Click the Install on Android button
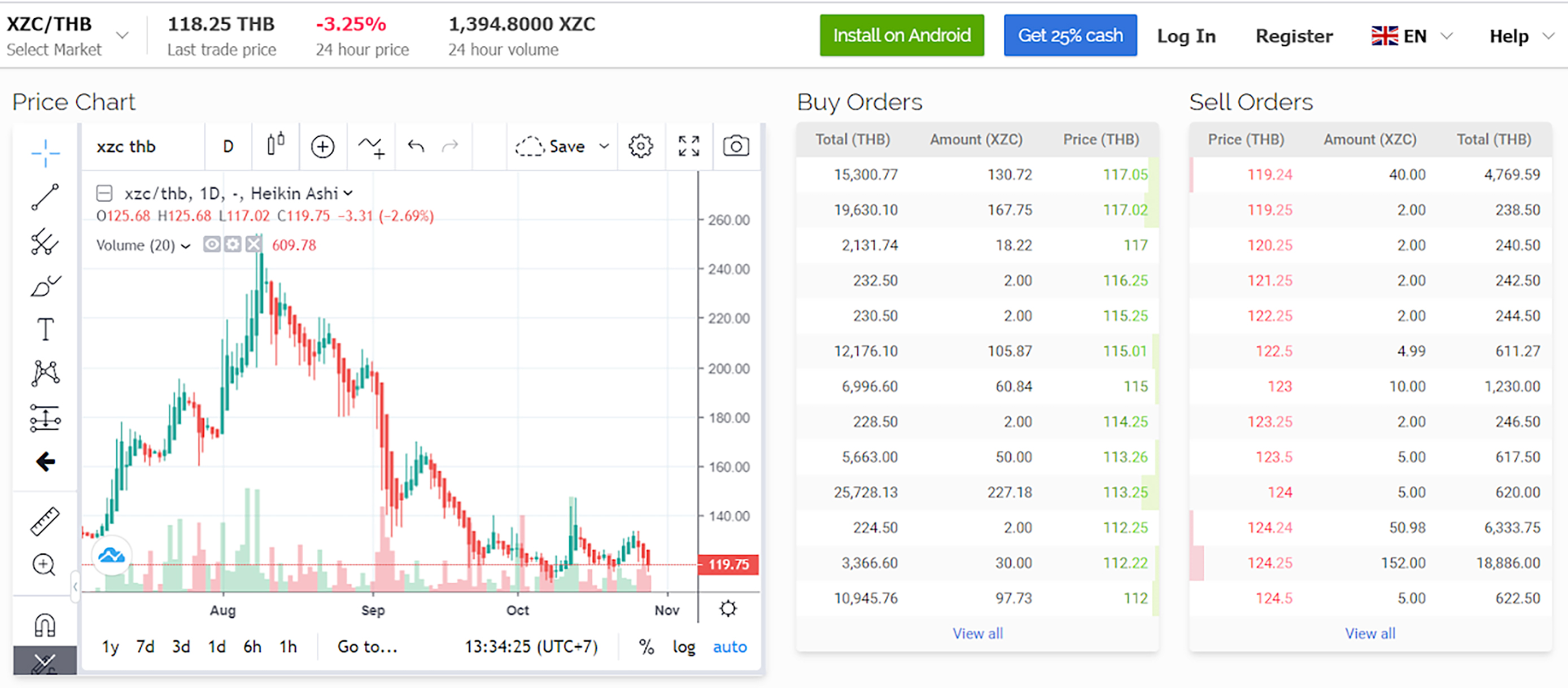This screenshot has width=1568, height=688. (902, 34)
